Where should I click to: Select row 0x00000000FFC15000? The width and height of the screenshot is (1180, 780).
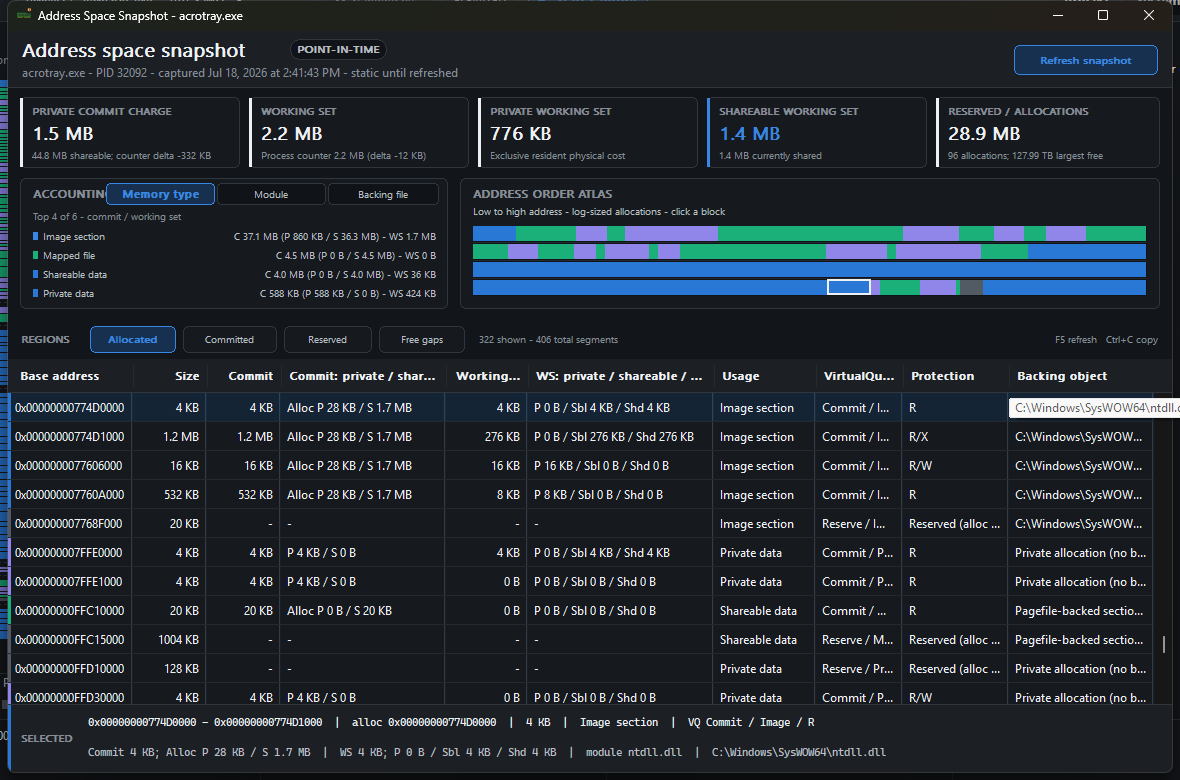tap(581, 639)
